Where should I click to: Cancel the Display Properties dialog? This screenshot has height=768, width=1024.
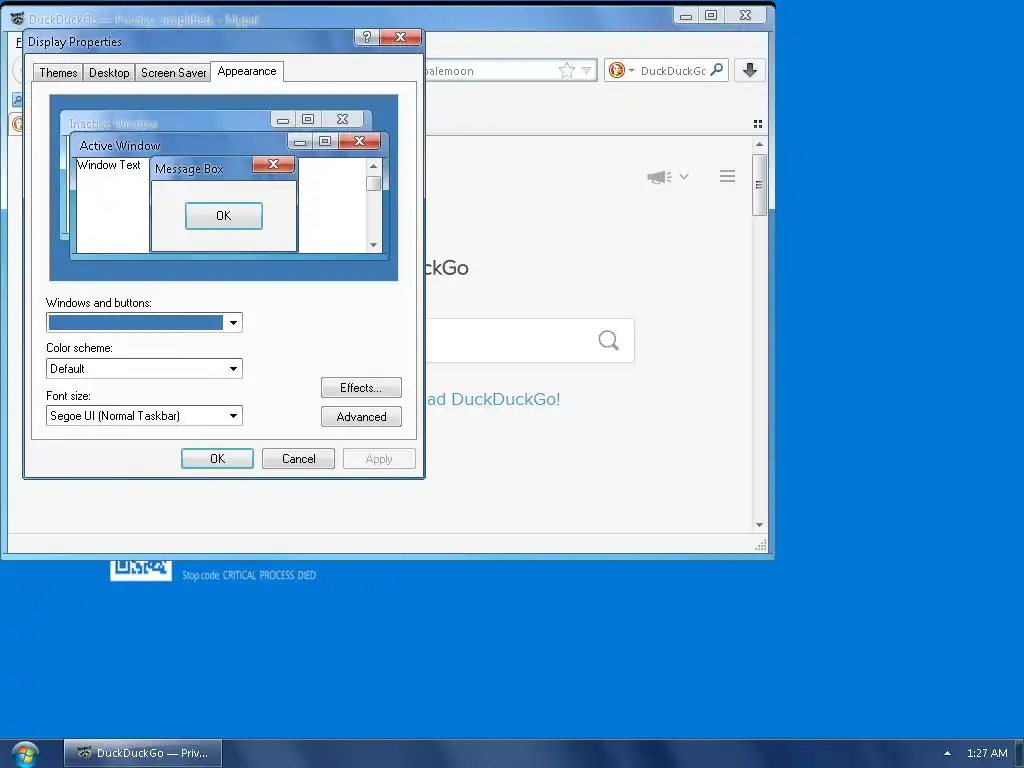(x=298, y=458)
